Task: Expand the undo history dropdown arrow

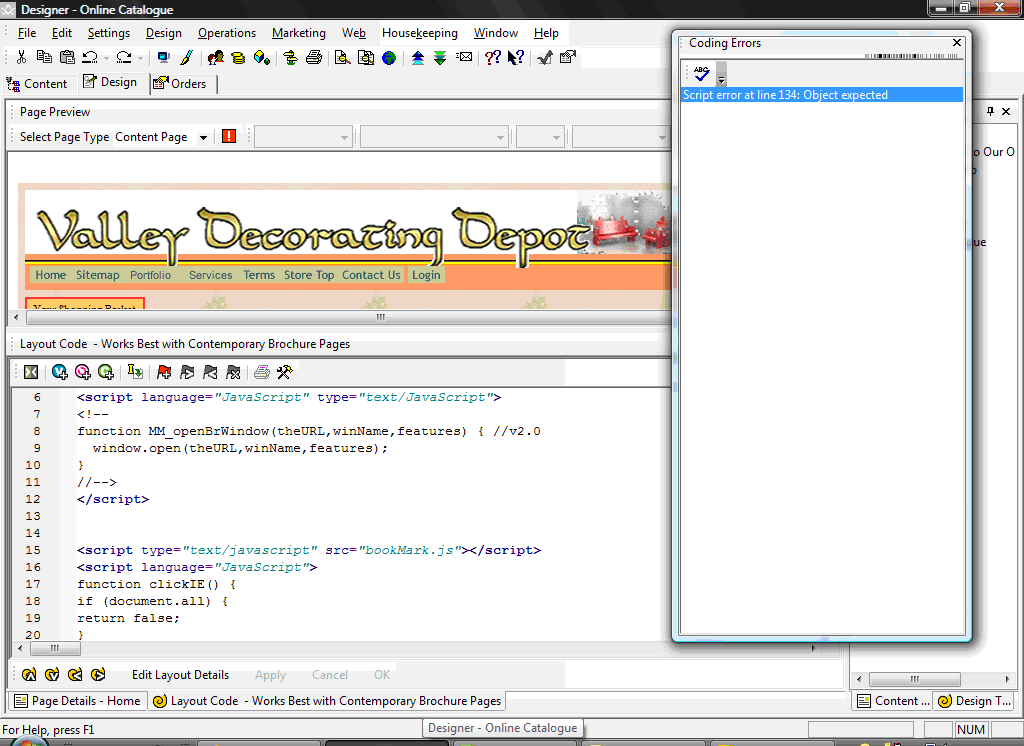Action: pos(106,58)
